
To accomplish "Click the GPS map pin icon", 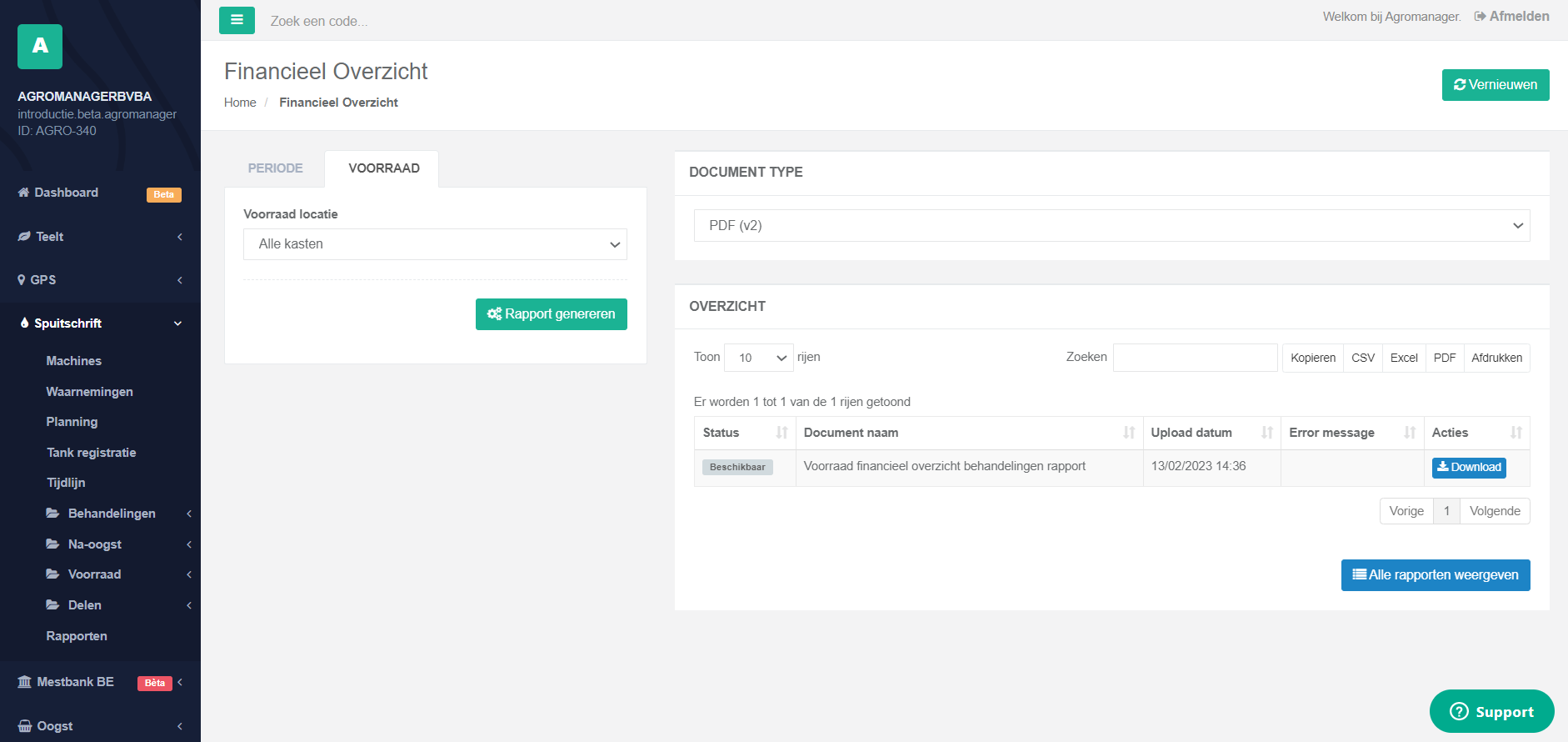I will (x=22, y=280).
